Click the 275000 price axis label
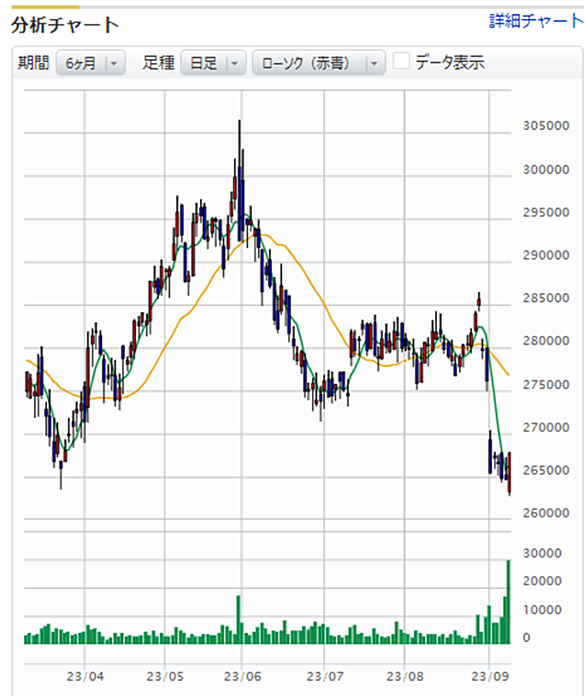Viewport: 586px width, 696px height. pos(546,384)
